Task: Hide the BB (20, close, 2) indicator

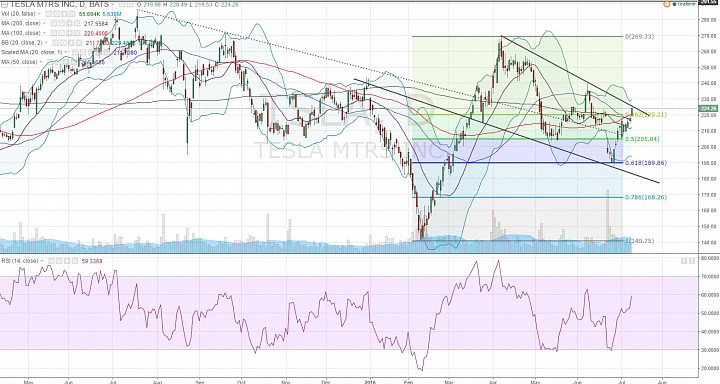Action: (x=55, y=43)
